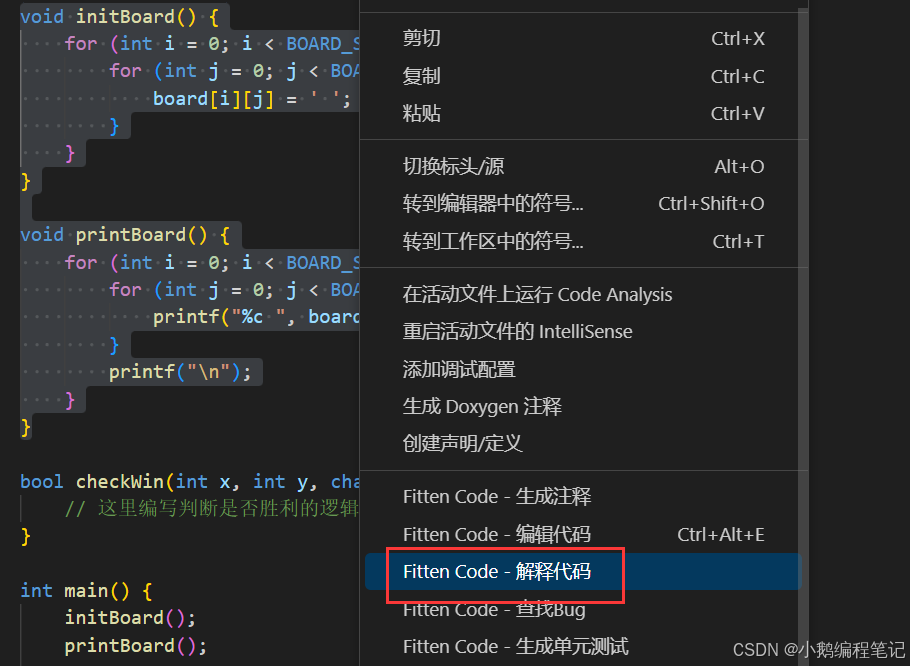Image resolution: width=910 pixels, height=666 pixels.
Task: Run 在活动文件上运行 Code Analysis
Action: (583, 295)
